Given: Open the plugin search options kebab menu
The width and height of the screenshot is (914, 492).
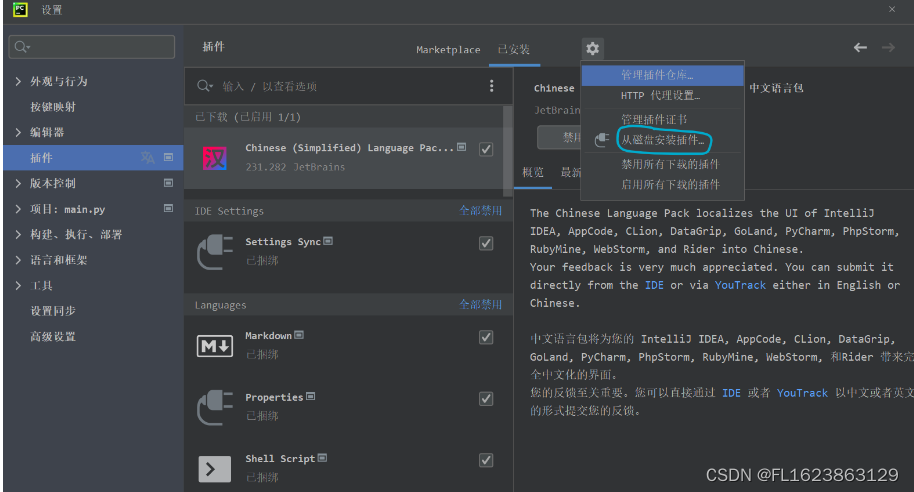Looking at the screenshot, I should click(x=491, y=86).
